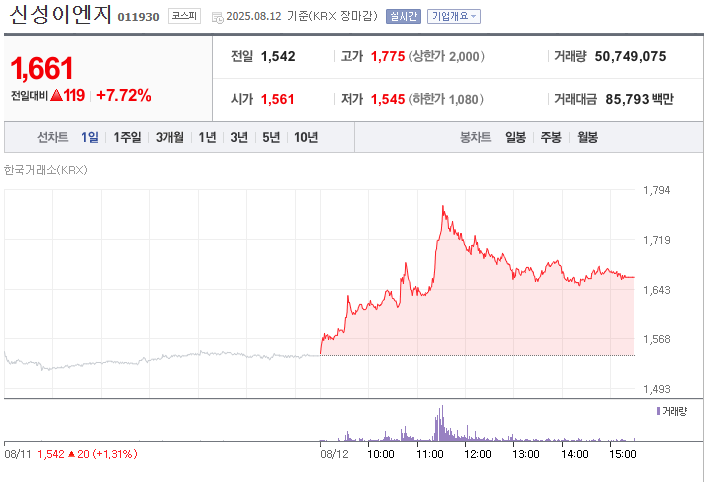This screenshot has width=704, height=482.
Task: Click the stock code 011930
Action: [138, 17]
